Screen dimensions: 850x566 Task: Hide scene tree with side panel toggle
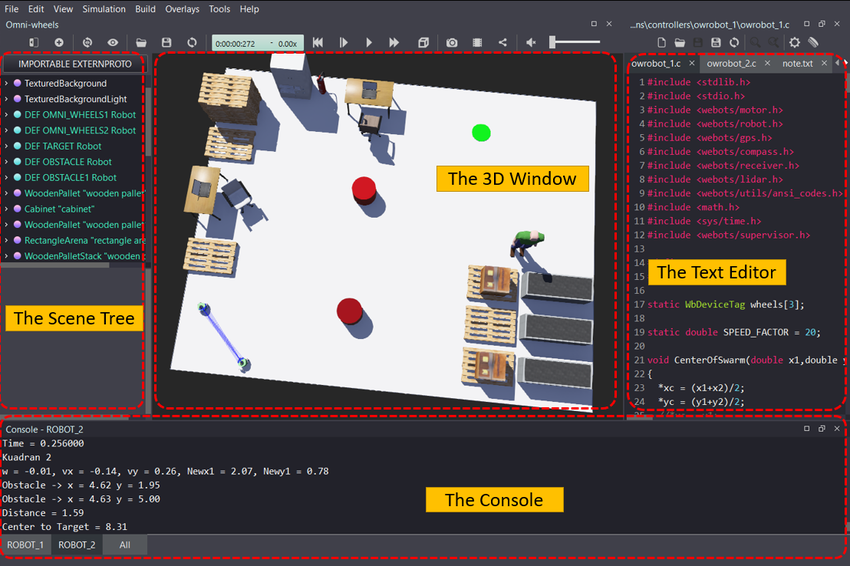tap(33, 42)
